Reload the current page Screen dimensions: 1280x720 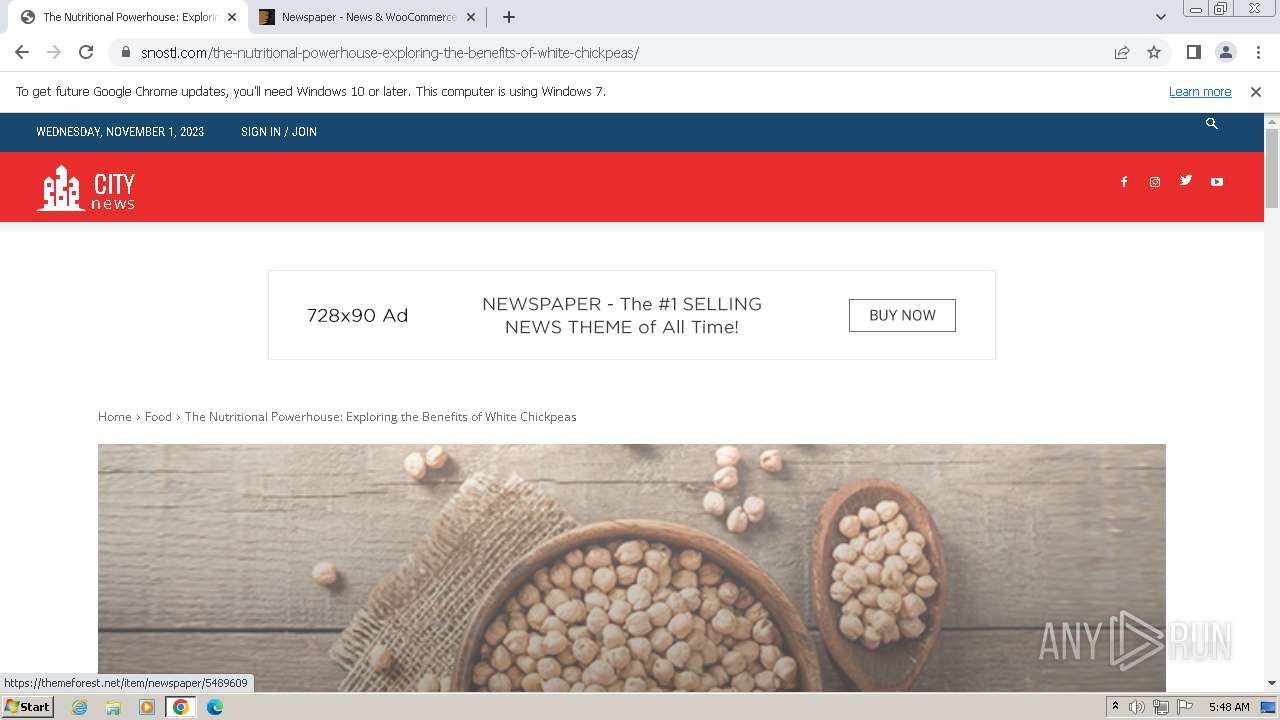(86, 52)
